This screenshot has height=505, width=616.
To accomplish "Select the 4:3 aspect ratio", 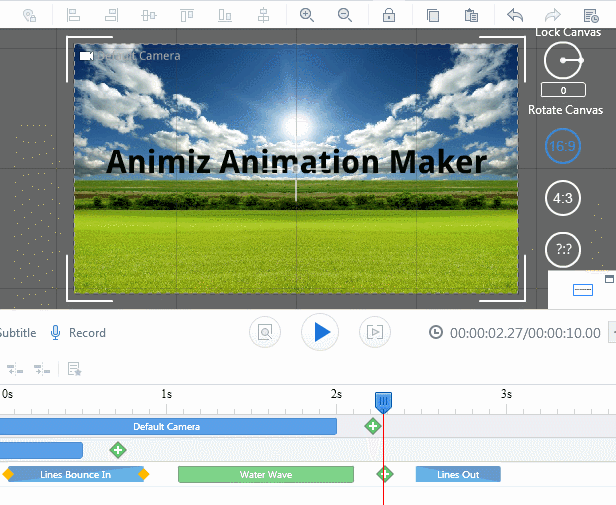I will (x=563, y=198).
